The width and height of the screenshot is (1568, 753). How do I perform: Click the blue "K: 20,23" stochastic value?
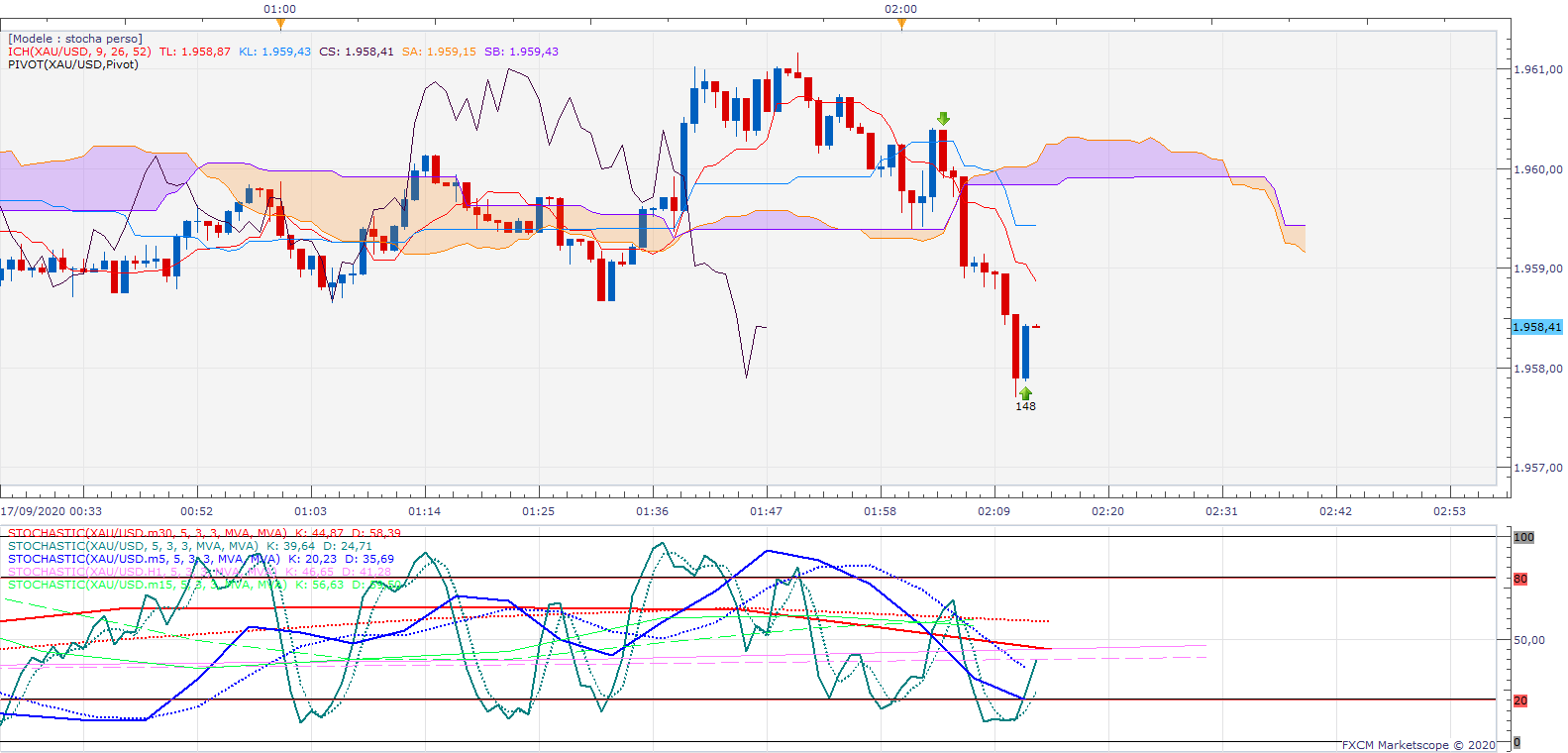[313, 559]
